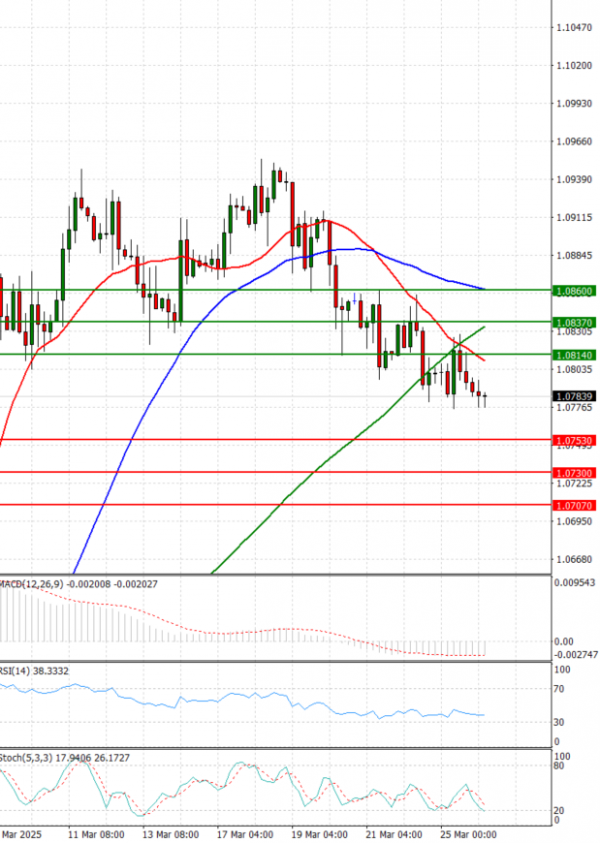
Task: Click the MACD zero level 0.00
Action: click(x=564, y=641)
